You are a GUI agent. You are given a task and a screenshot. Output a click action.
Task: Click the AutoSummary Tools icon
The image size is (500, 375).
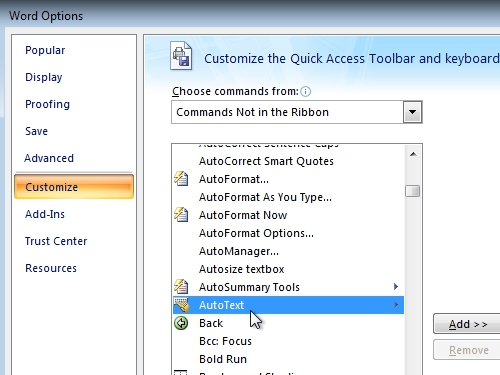pos(181,287)
